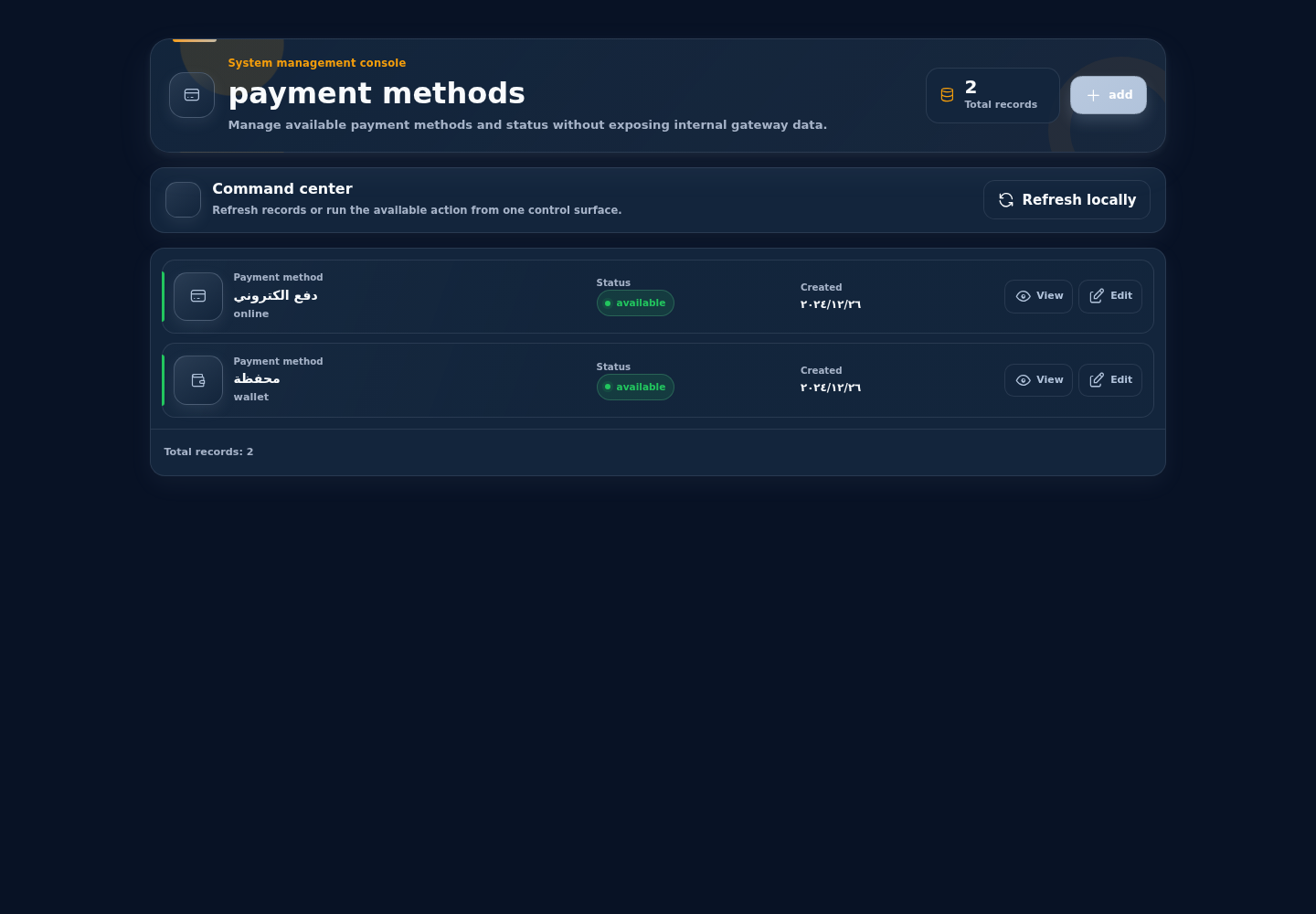Viewport: 1316px width, 914px height.
Task: Click the 'System management console' label
Action: 317,63
